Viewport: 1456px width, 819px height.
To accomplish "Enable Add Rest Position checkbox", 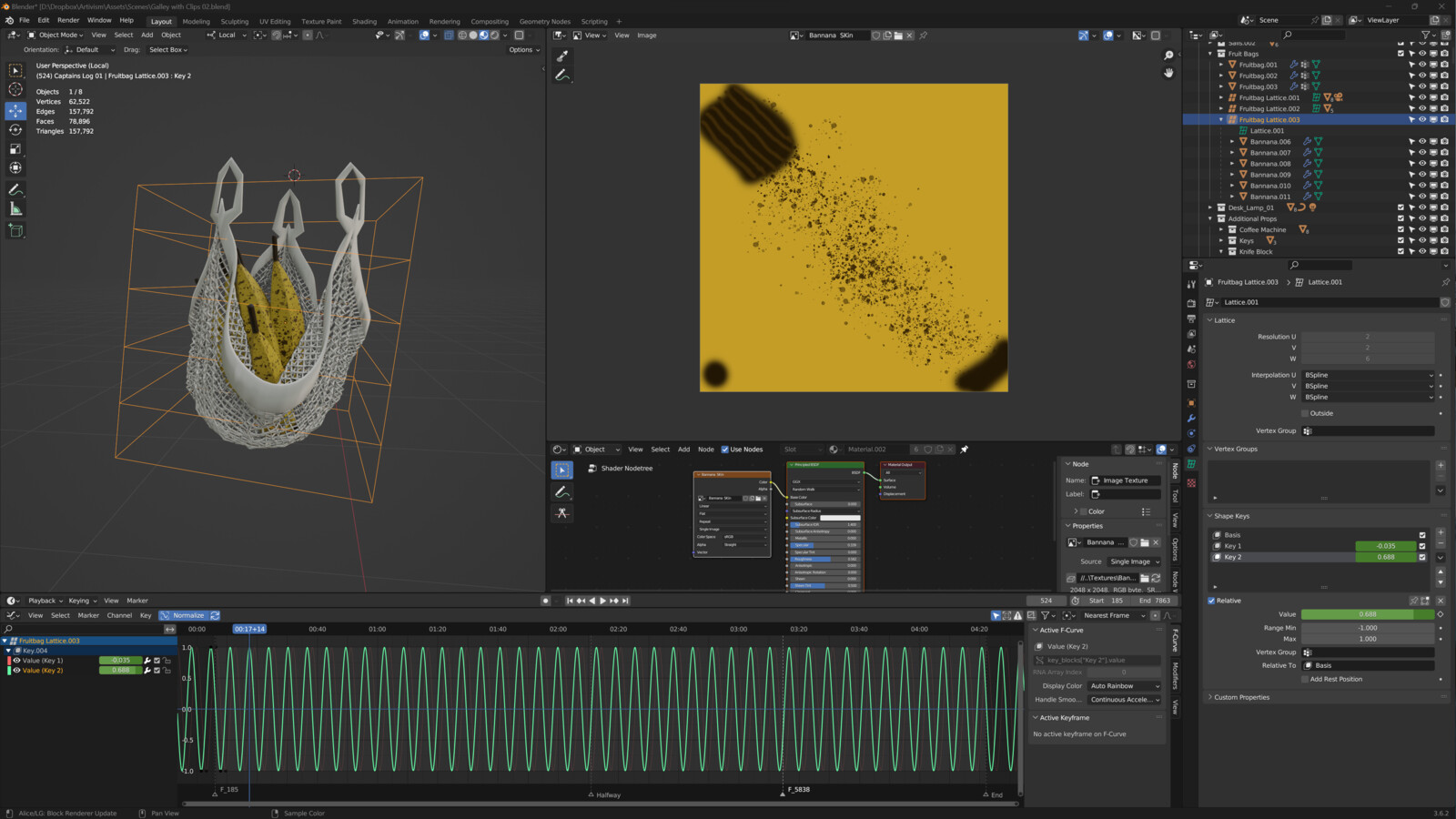I will pos(1304,679).
